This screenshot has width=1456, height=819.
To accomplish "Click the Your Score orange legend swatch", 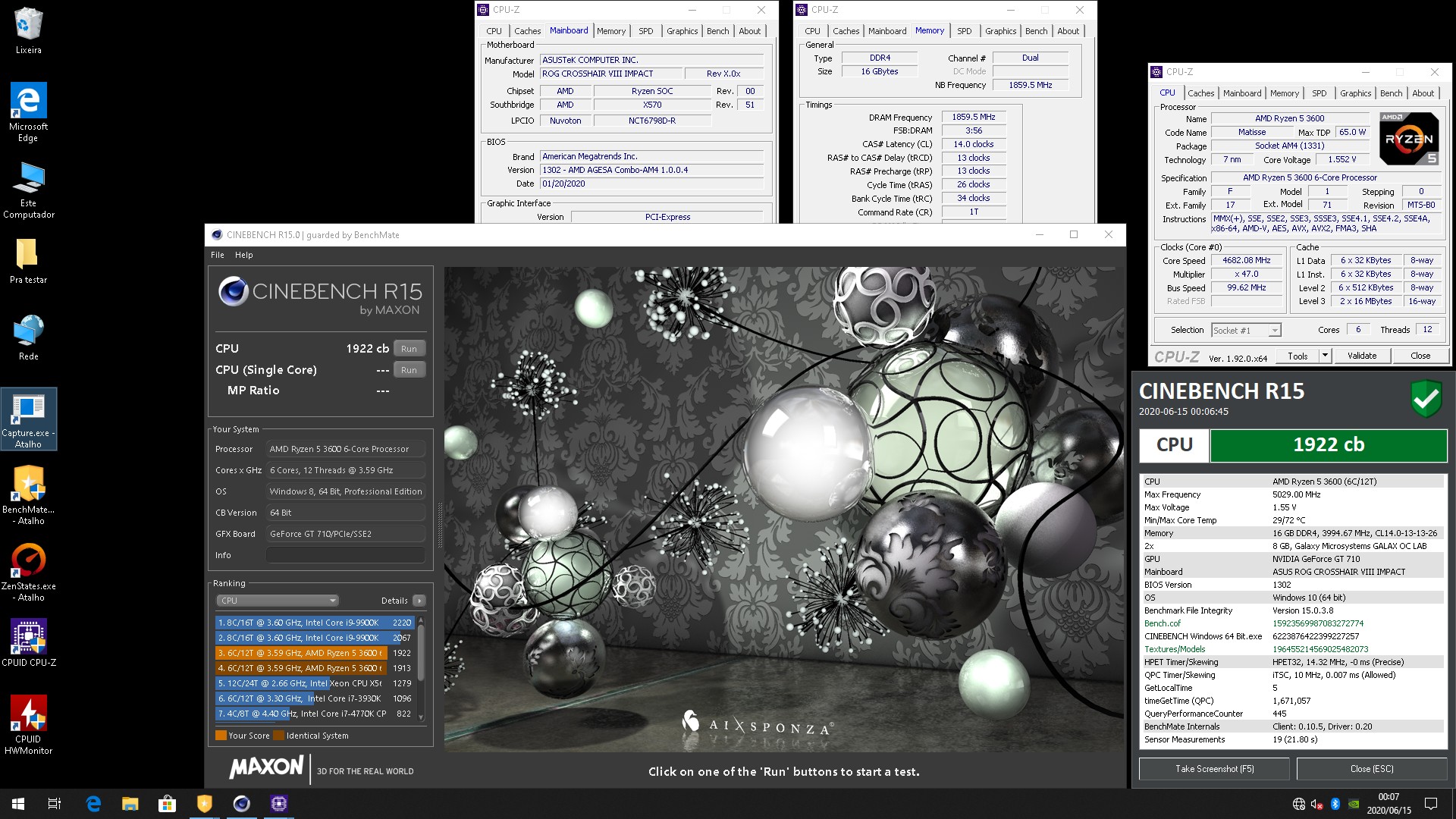I will point(221,736).
